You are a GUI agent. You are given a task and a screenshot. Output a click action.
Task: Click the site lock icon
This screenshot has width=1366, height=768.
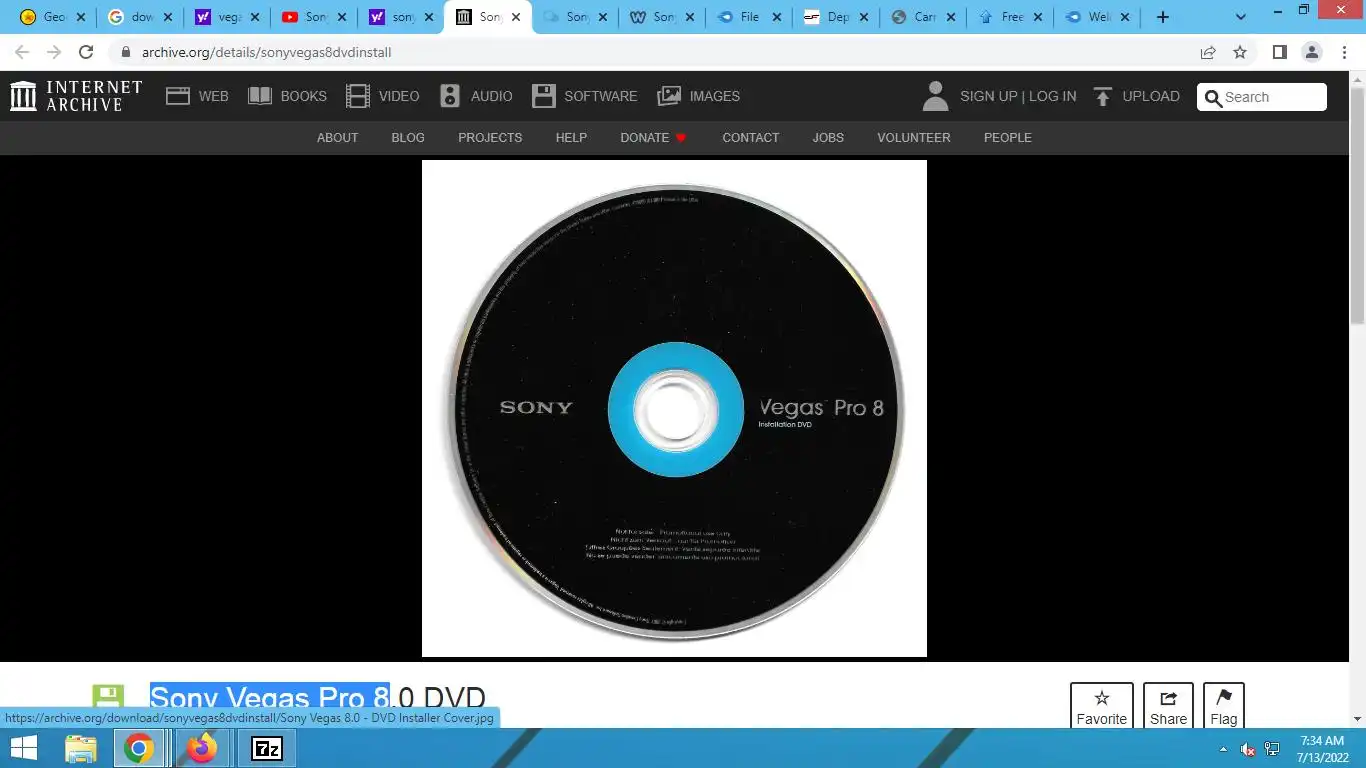pyautogui.click(x=126, y=52)
